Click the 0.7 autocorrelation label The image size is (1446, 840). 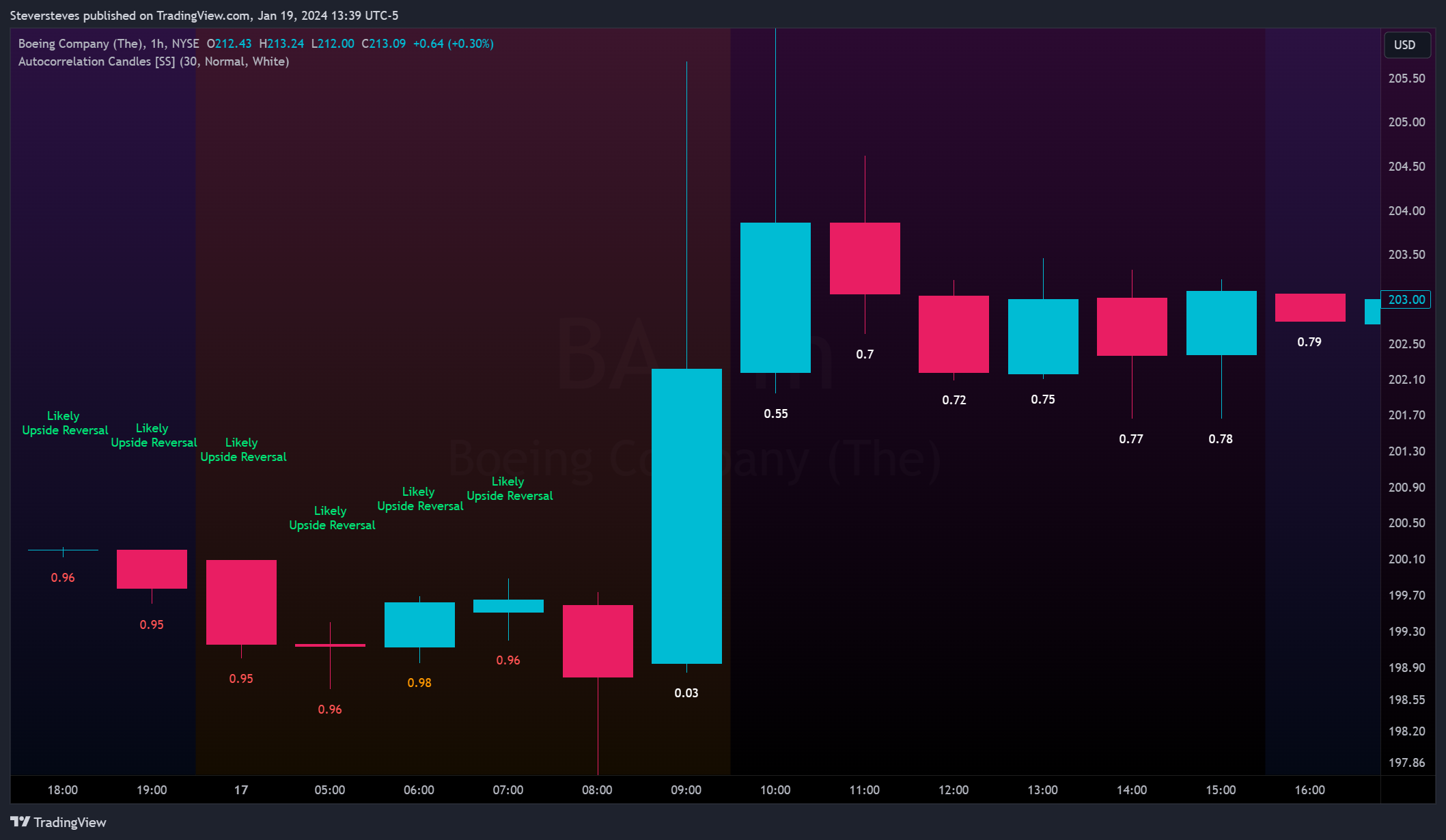click(x=865, y=354)
